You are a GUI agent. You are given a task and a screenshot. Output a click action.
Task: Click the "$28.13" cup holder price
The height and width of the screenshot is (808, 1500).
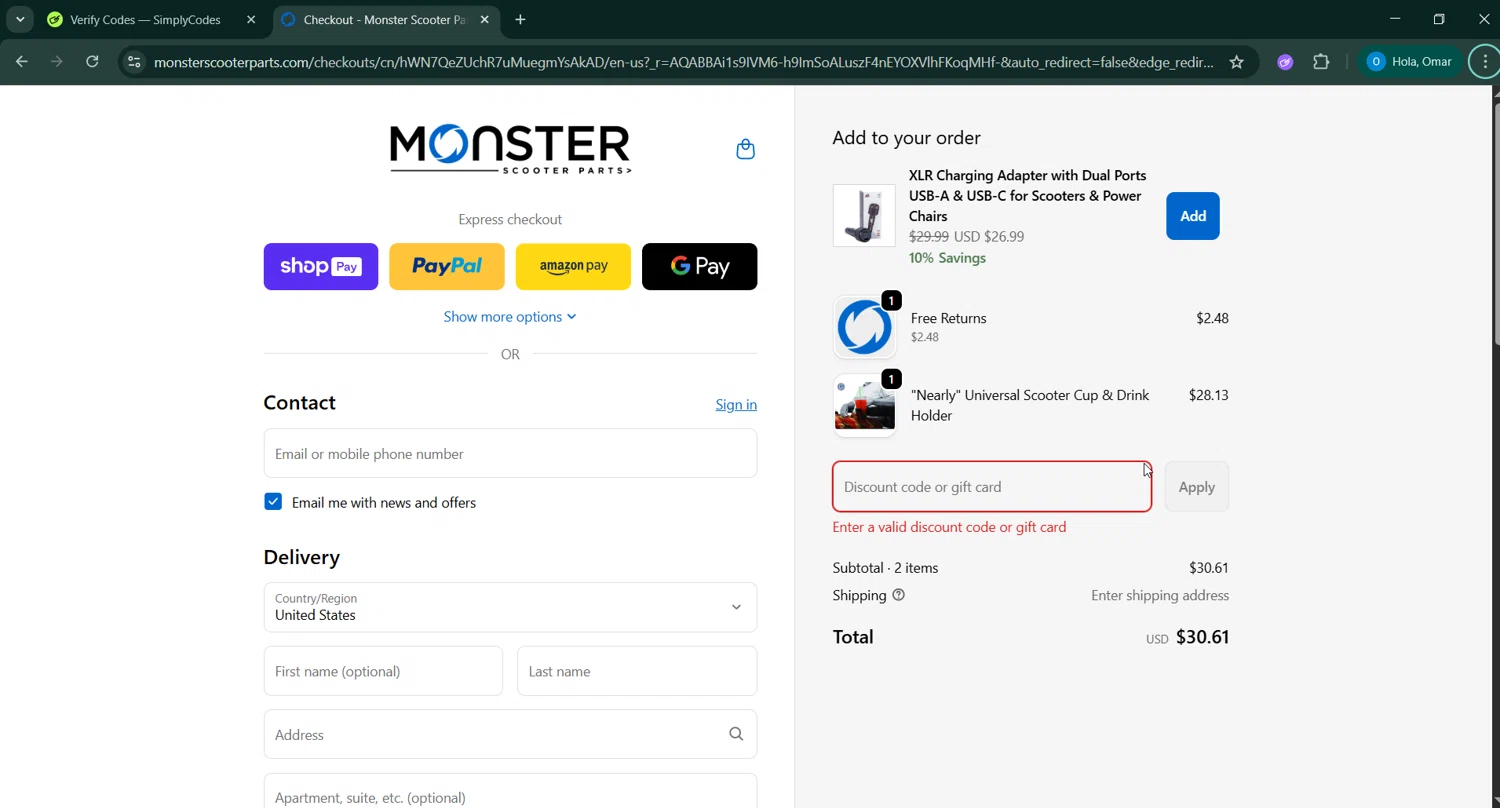pyautogui.click(x=1209, y=395)
